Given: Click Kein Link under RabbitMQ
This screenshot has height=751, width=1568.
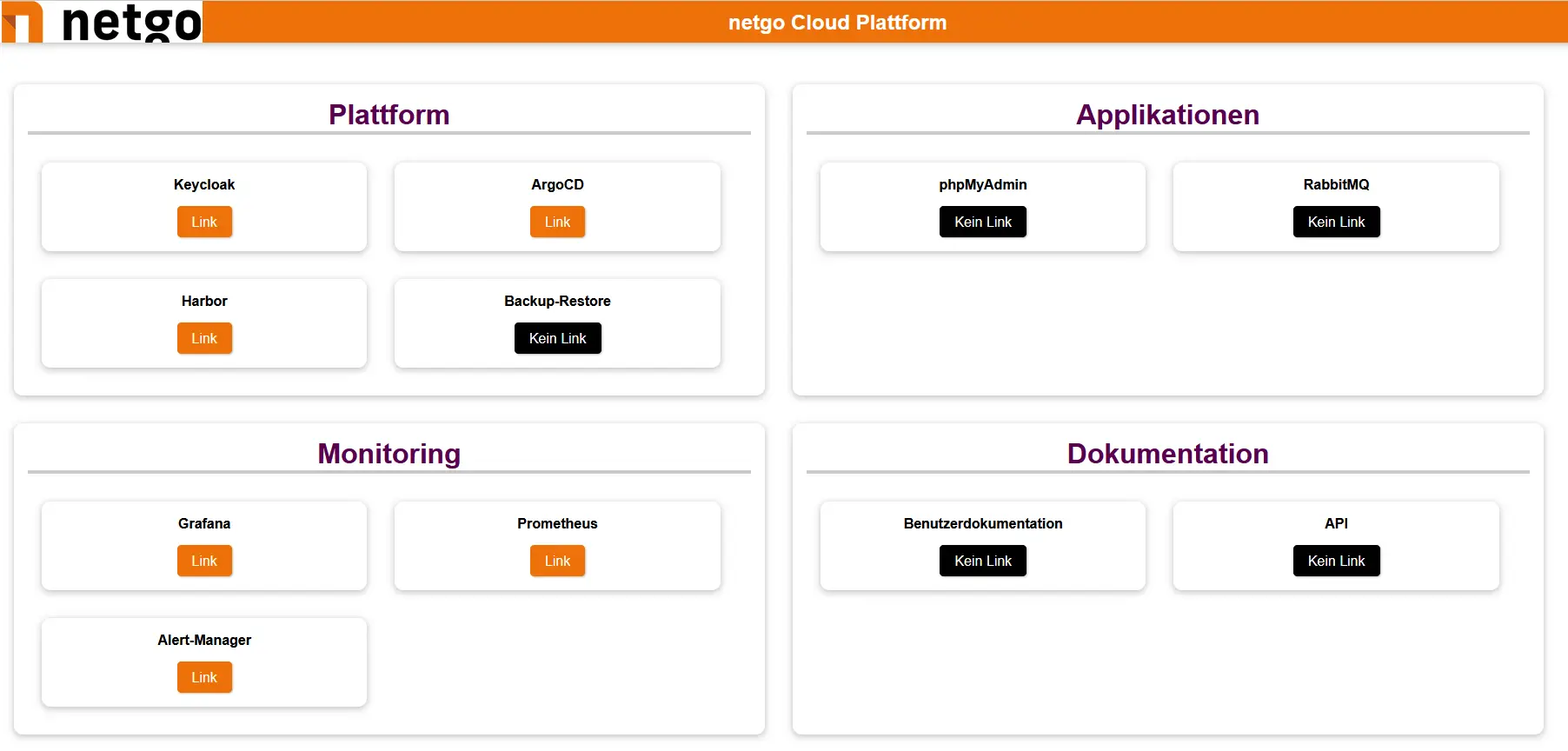Looking at the screenshot, I should pos(1336,222).
